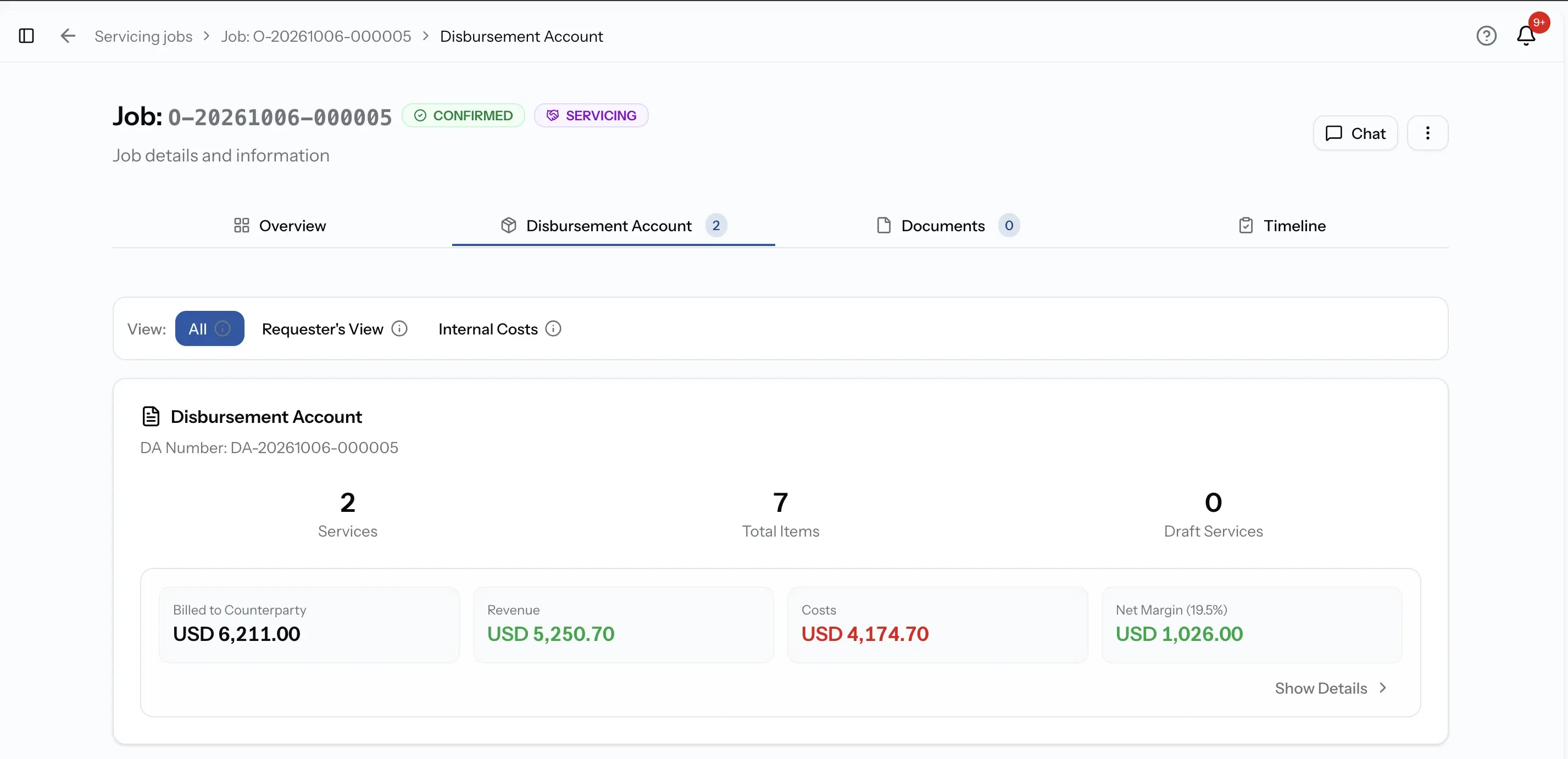Image resolution: width=1568 pixels, height=759 pixels.
Task: Click the Disbursement Account breadcrumb
Action: [x=521, y=36]
